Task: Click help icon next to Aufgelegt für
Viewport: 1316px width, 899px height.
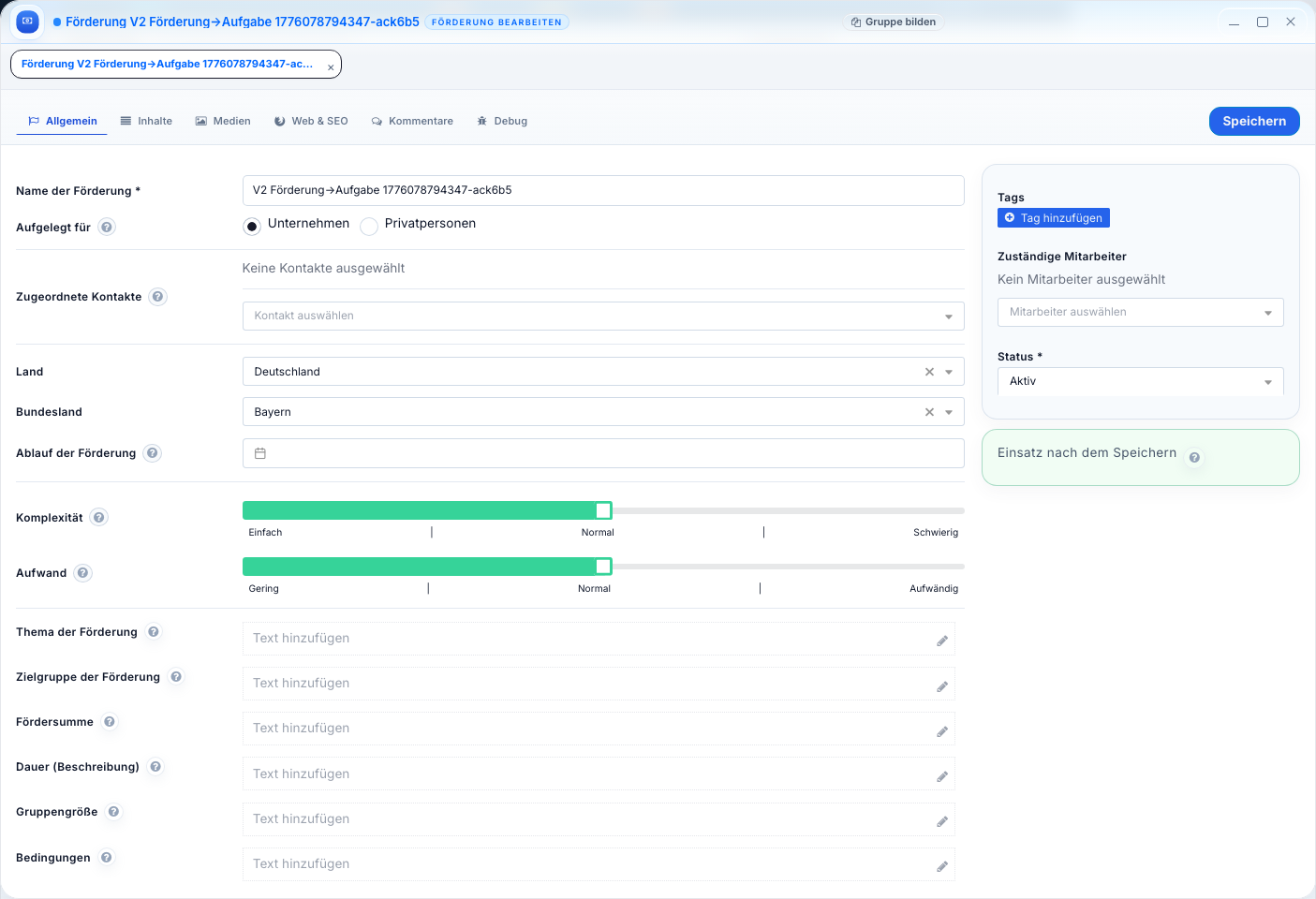Action: 107,228
